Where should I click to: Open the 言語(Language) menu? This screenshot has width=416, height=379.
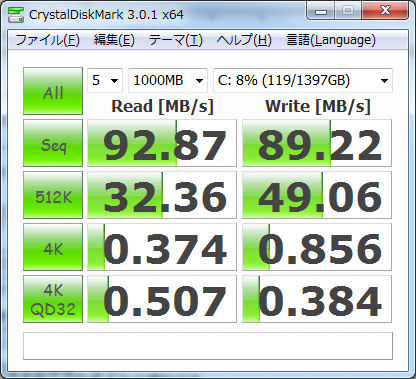point(331,40)
